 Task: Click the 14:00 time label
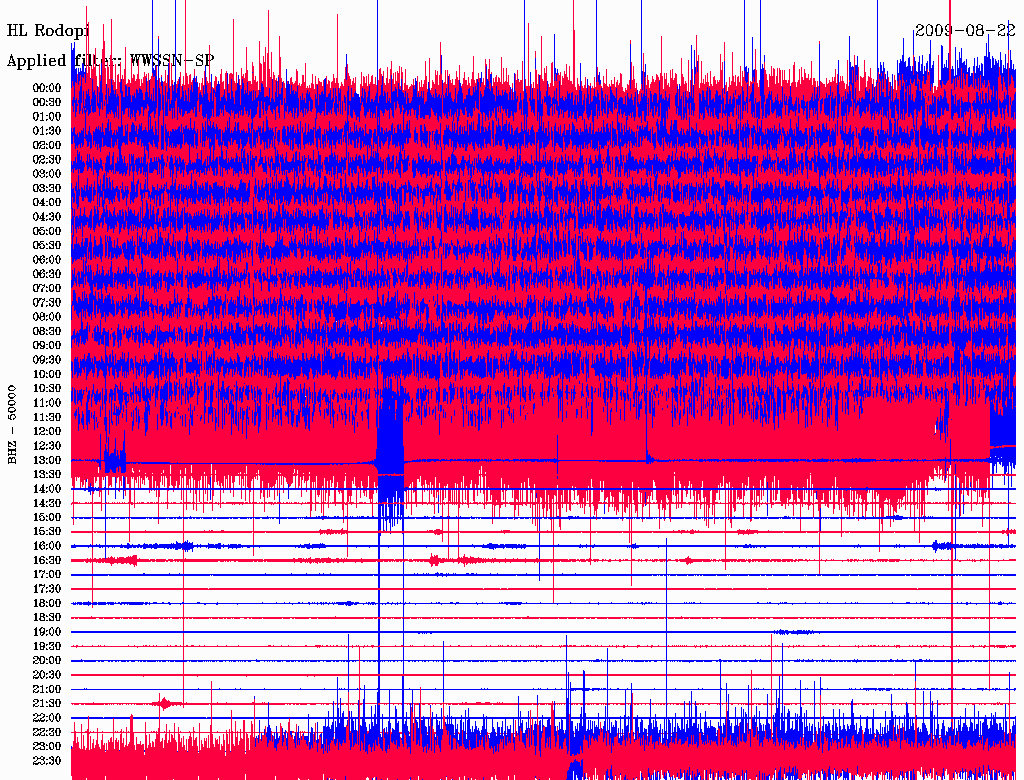46,489
